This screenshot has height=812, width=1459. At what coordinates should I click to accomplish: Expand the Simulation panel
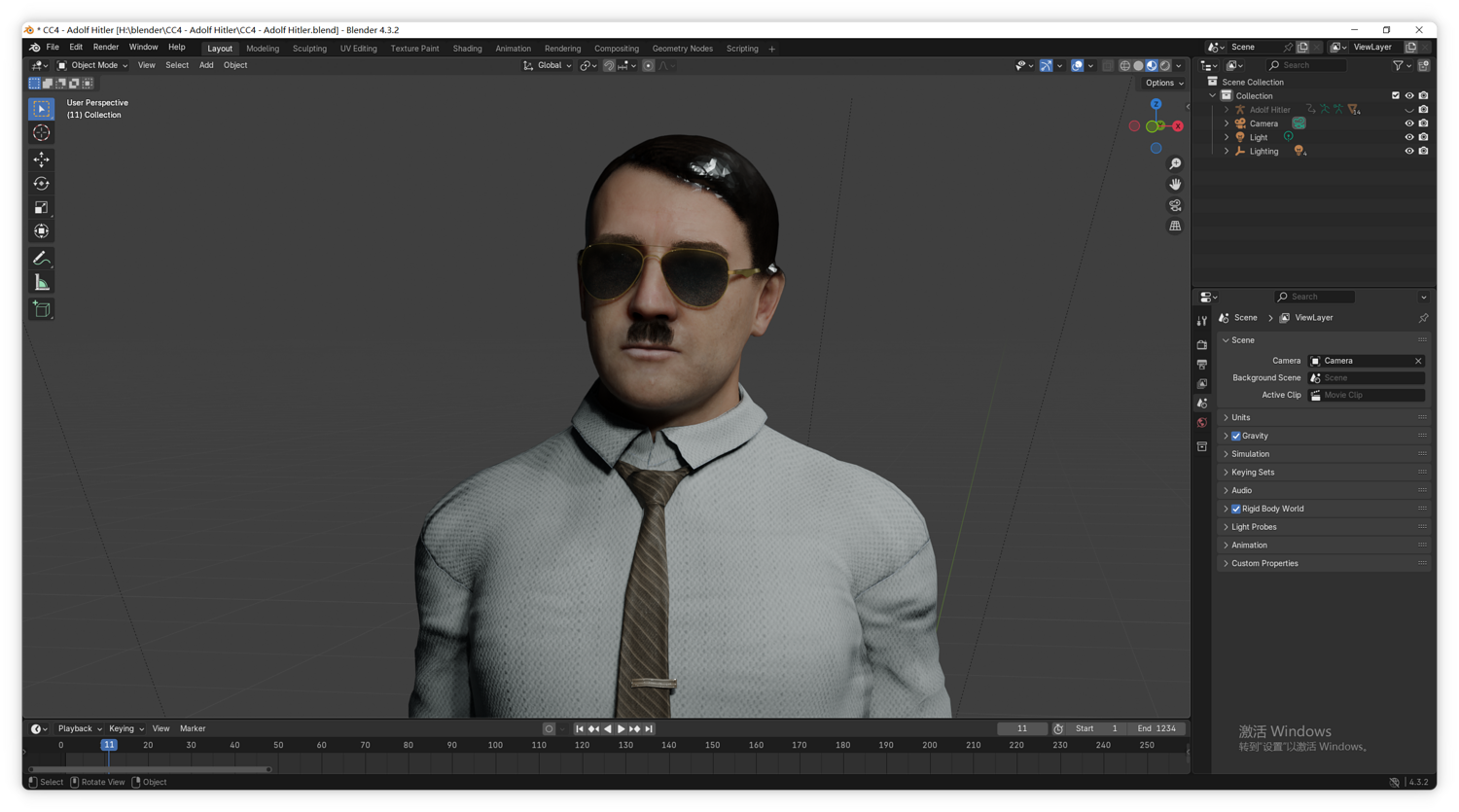pos(1324,454)
